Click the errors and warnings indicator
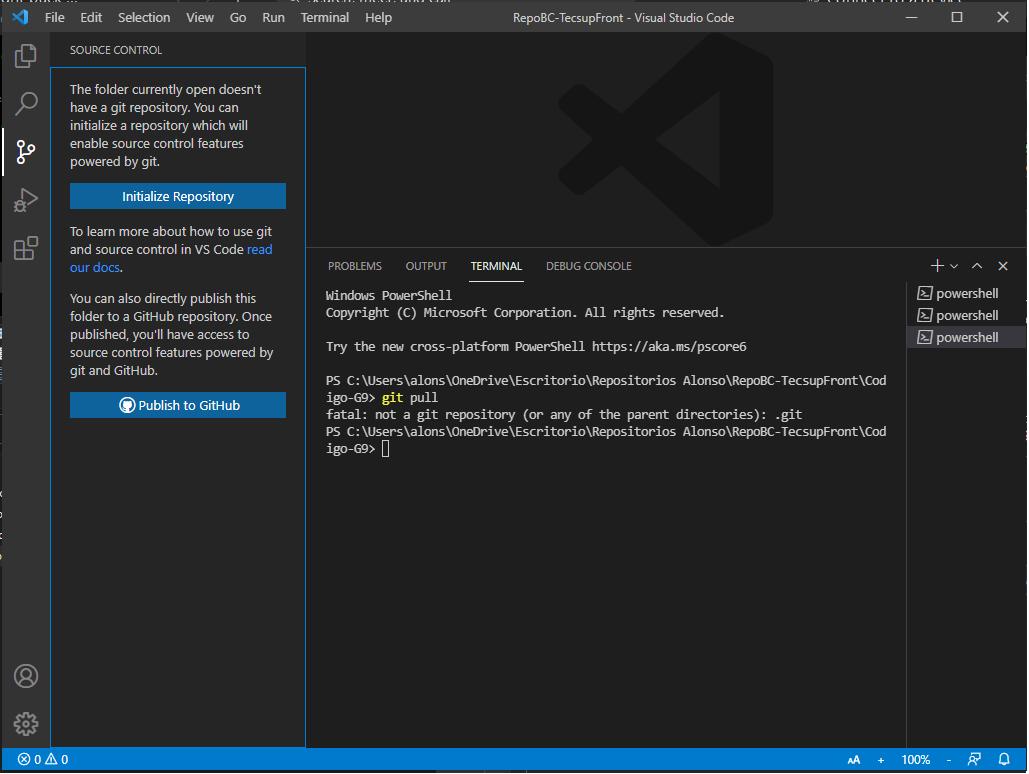The height and width of the screenshot is (774, 1029). pyautogui.click(x=40, y=759)
